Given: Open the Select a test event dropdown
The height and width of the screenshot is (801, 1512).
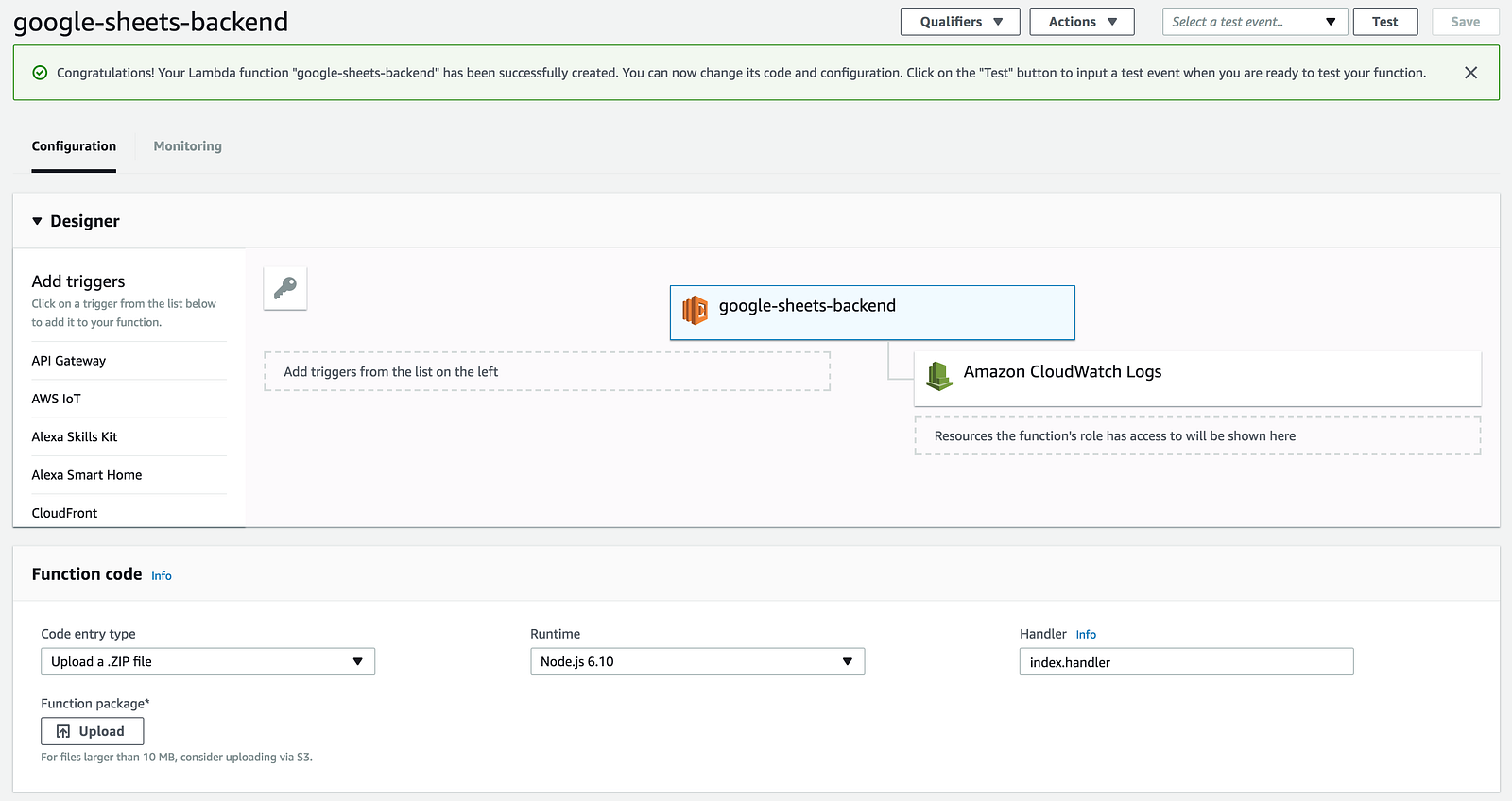Looking at the screenshot, I should tap(1253, 22).
